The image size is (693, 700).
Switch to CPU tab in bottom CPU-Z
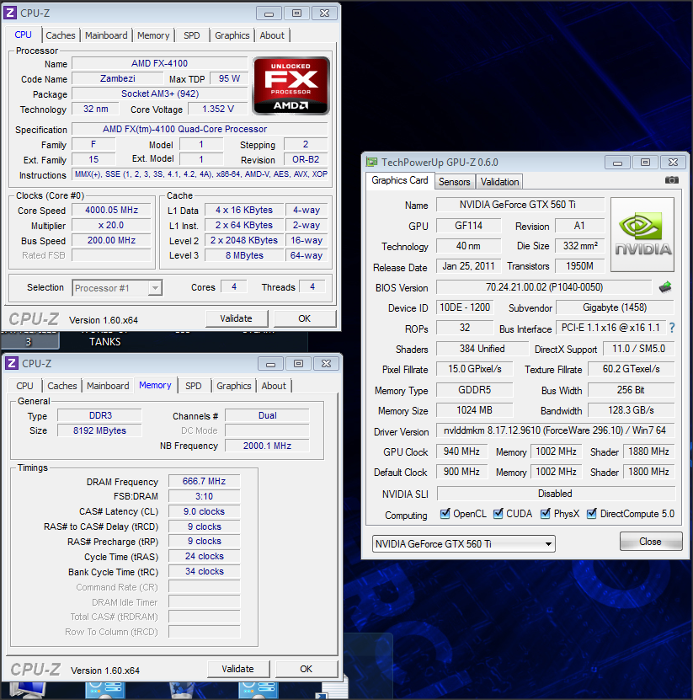point(25,386)
